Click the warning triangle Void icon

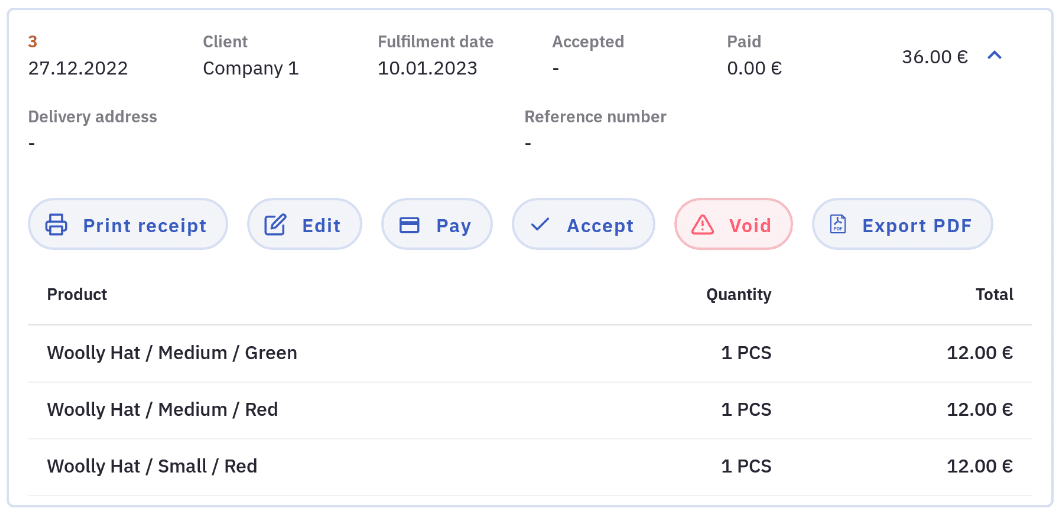point(703,225)
